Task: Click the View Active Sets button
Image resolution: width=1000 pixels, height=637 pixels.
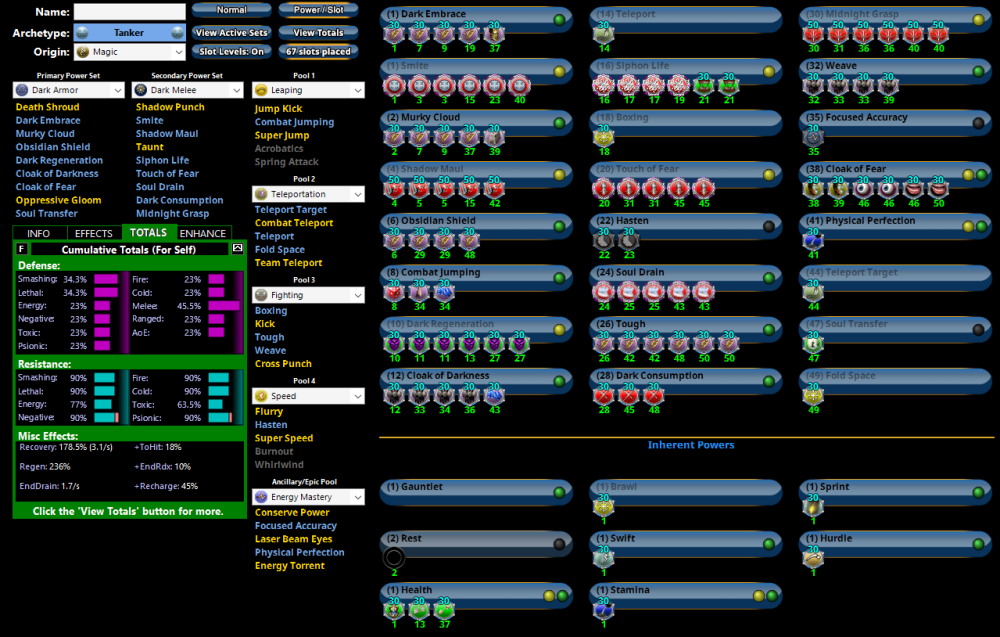Action: click(231, 32)
